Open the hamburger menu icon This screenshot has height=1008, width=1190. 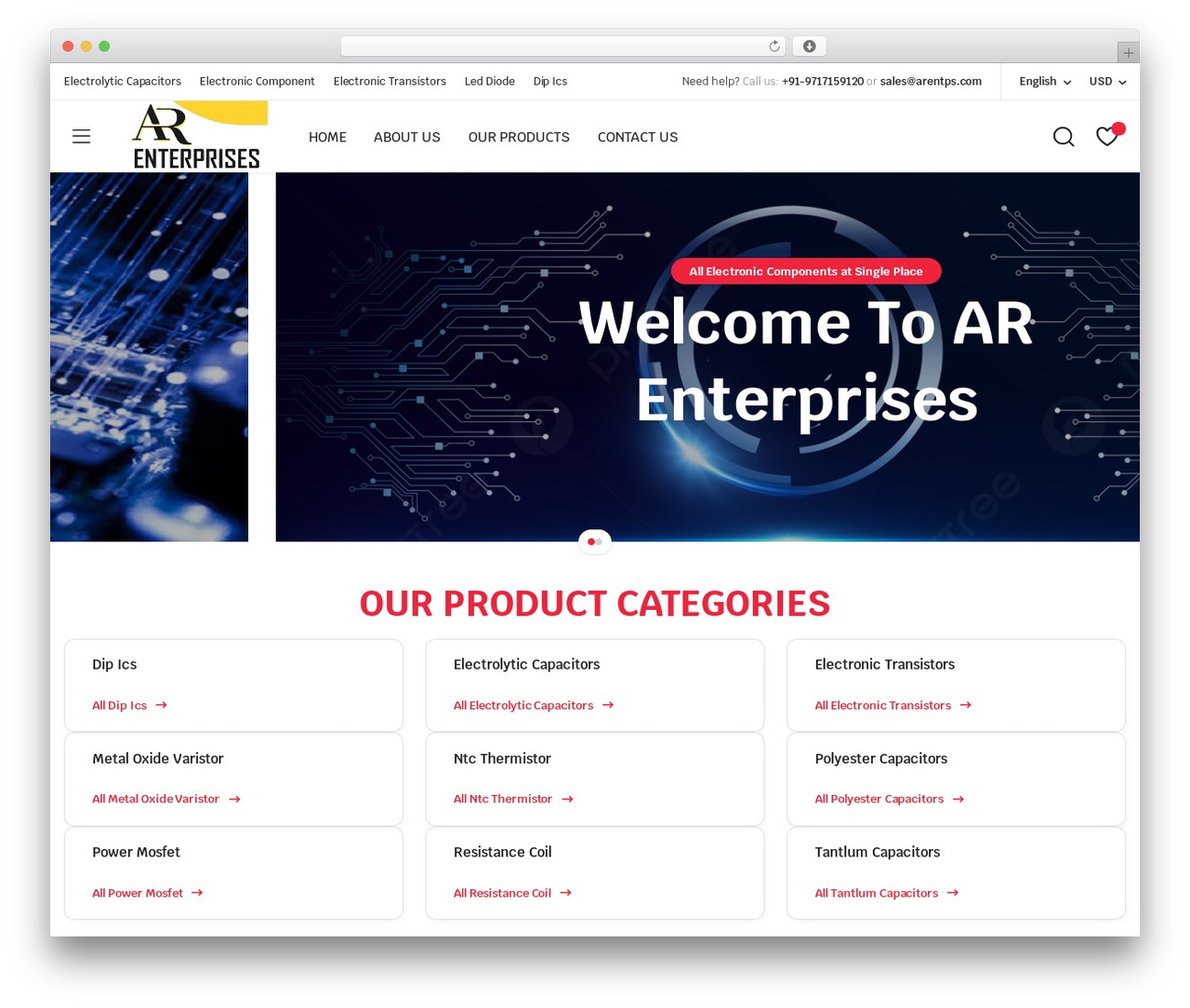tap(82, 137)
